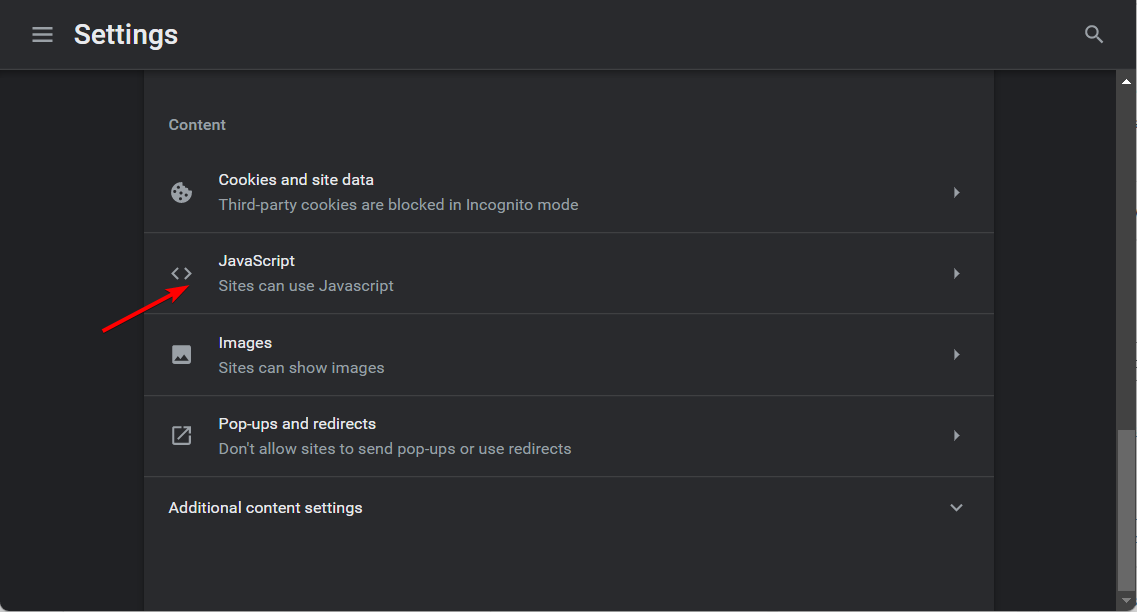Click the arrow on the Images row
The height and width of the screenshot is (612, 1137).
pyautogui.click(x=956, y=354)
